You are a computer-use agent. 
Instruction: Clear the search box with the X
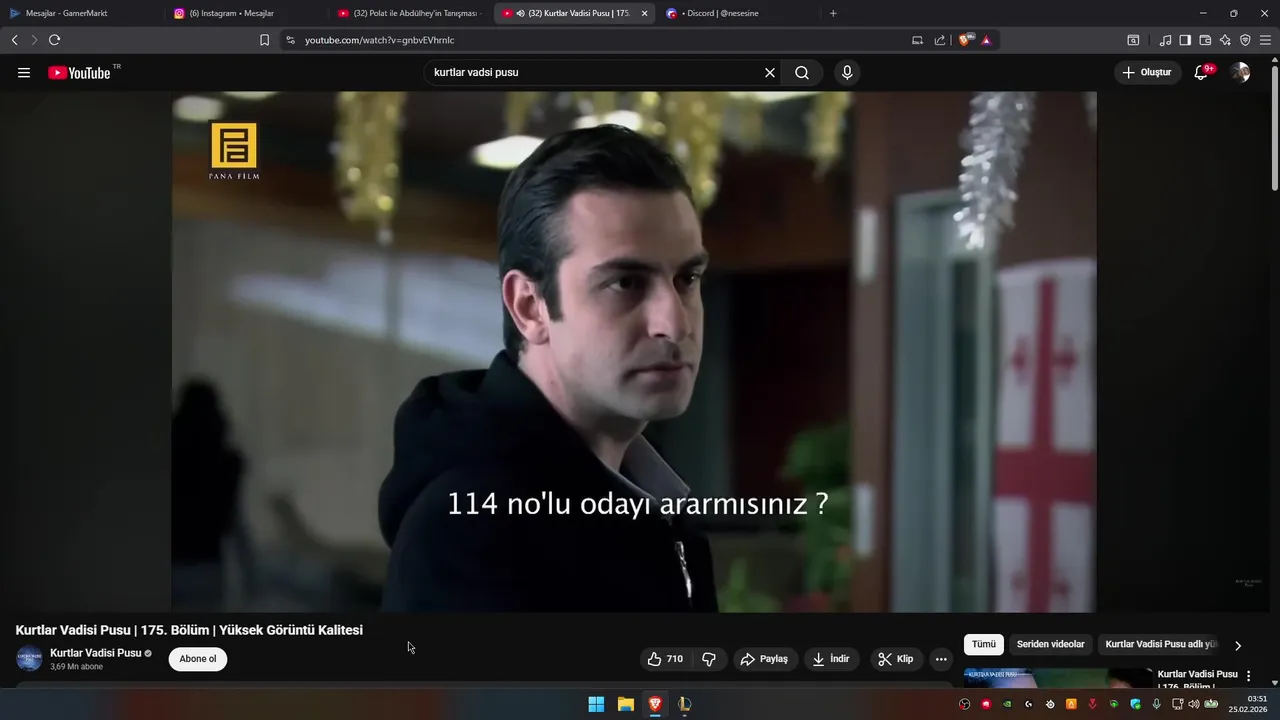[770, 73]
